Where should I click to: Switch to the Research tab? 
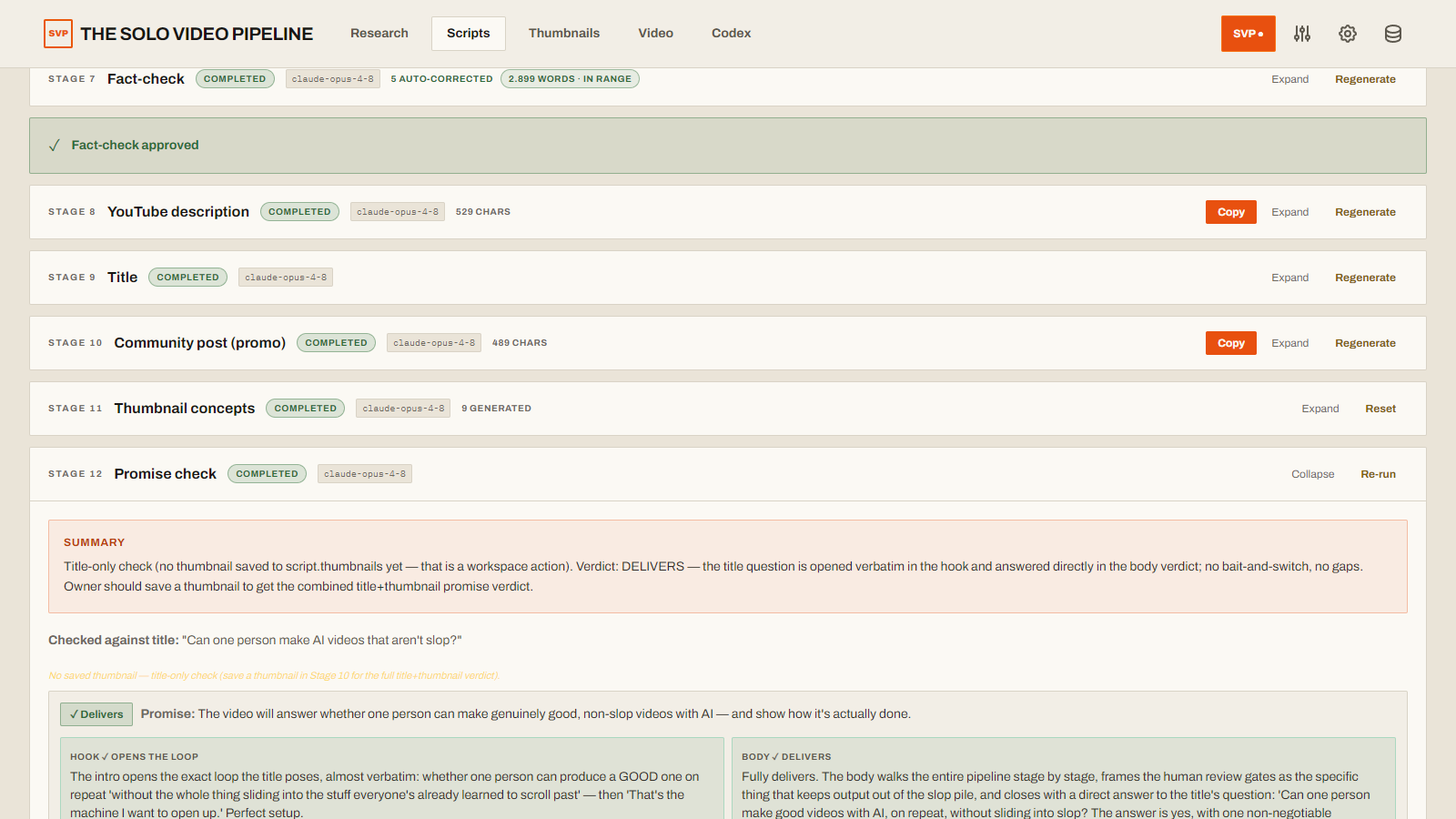coord(379,34)
